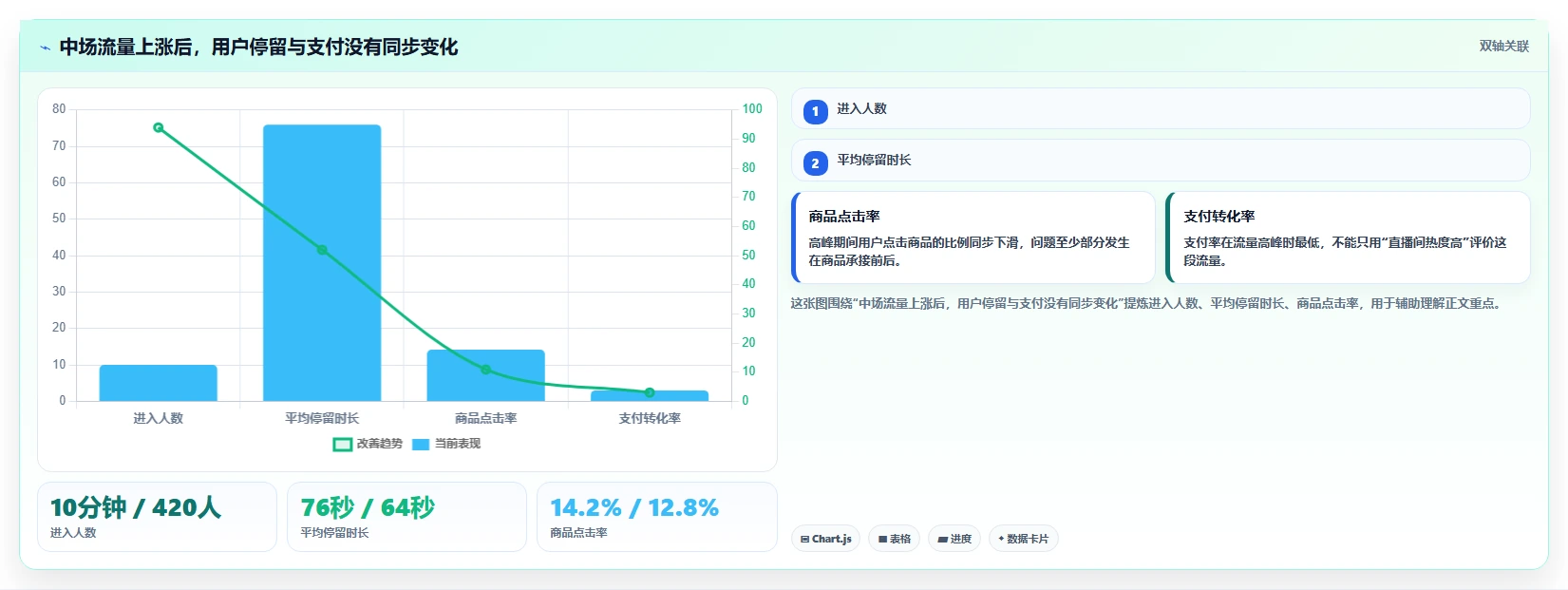Click the 支付转化率 x-axis label

pos(650,418)
